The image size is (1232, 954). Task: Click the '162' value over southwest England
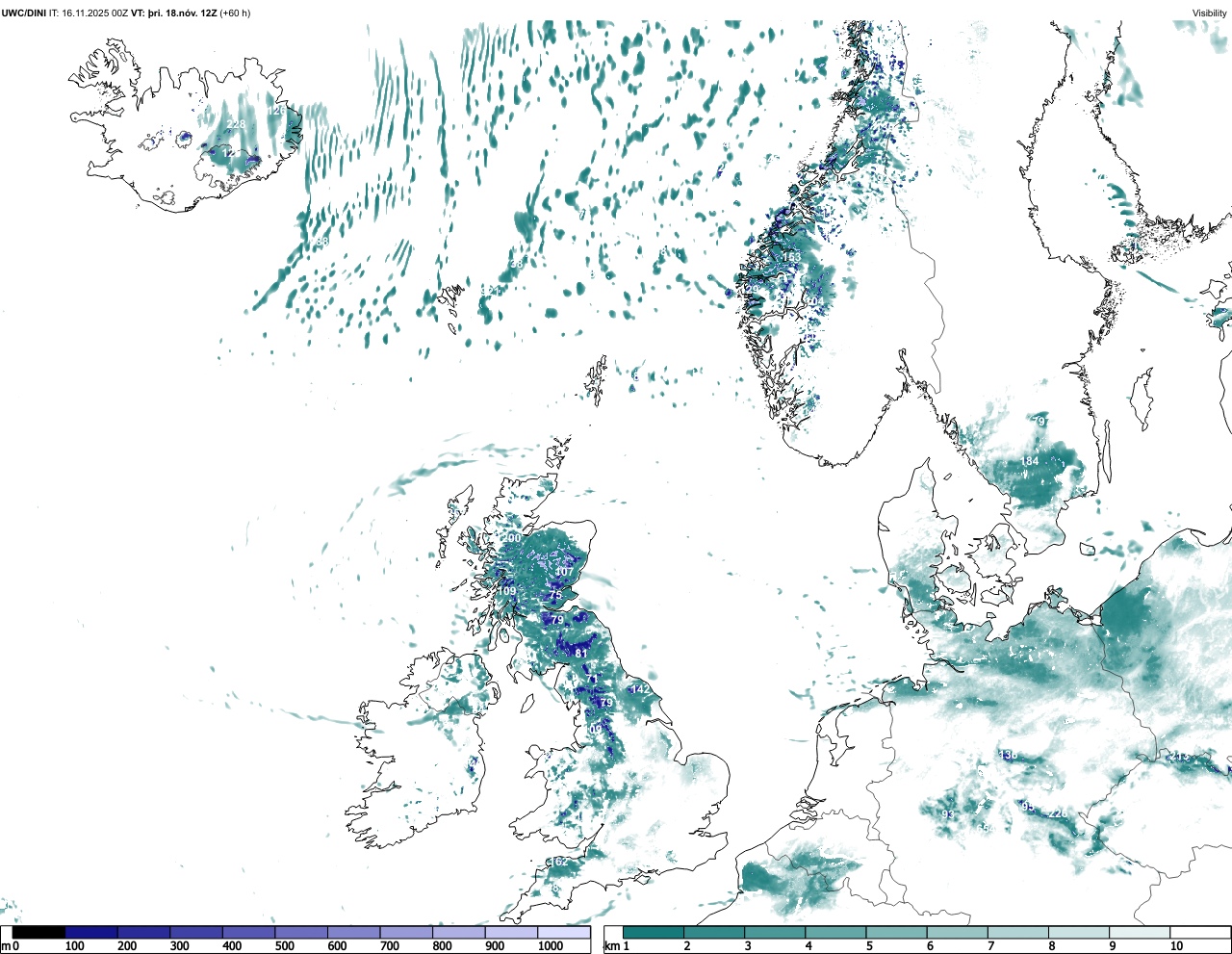pyautogui.click(x=556, y=862)
